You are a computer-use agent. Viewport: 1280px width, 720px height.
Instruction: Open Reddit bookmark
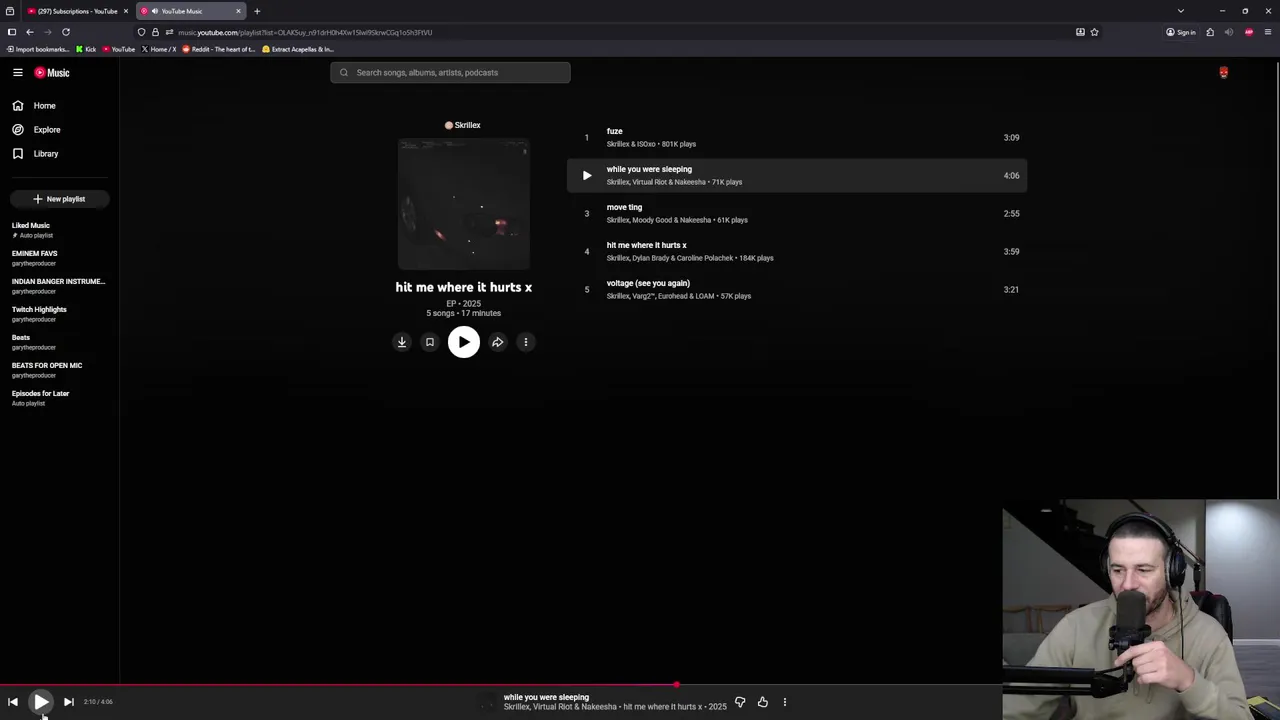point(219,49)
